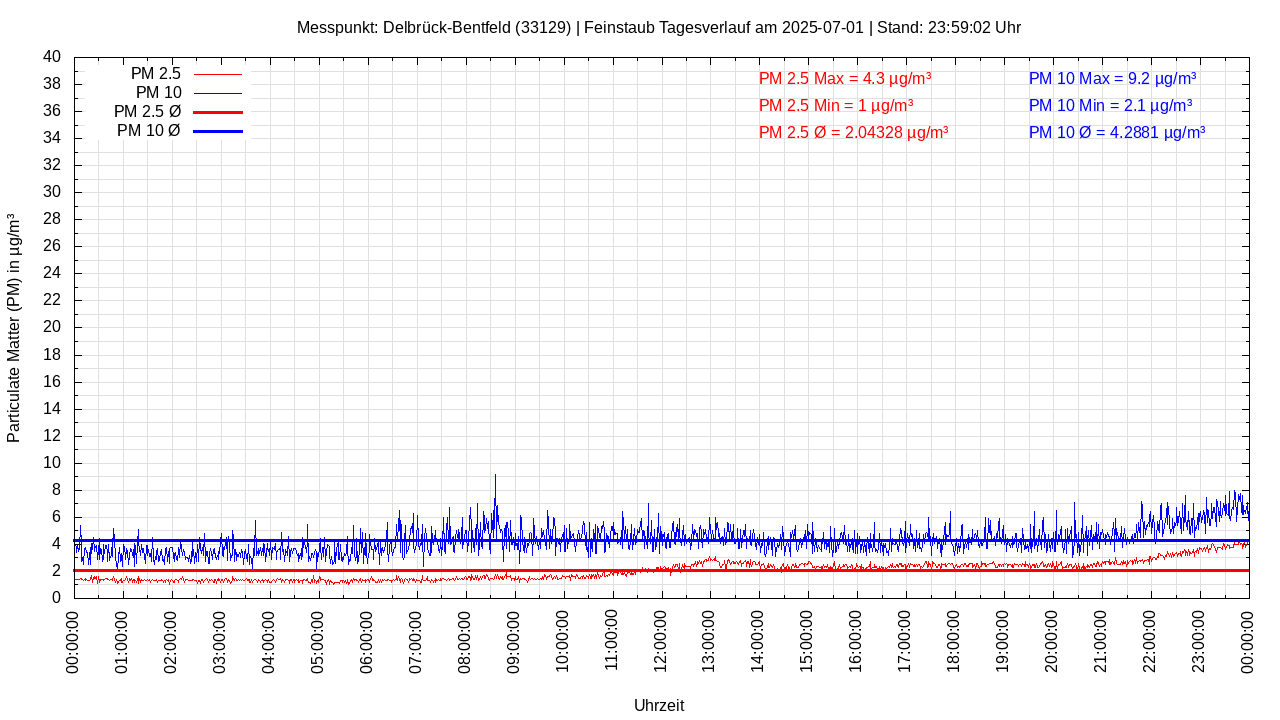Click the red PM 2.5 legend line sample
1280x720 pixels.
coord(217,74)
